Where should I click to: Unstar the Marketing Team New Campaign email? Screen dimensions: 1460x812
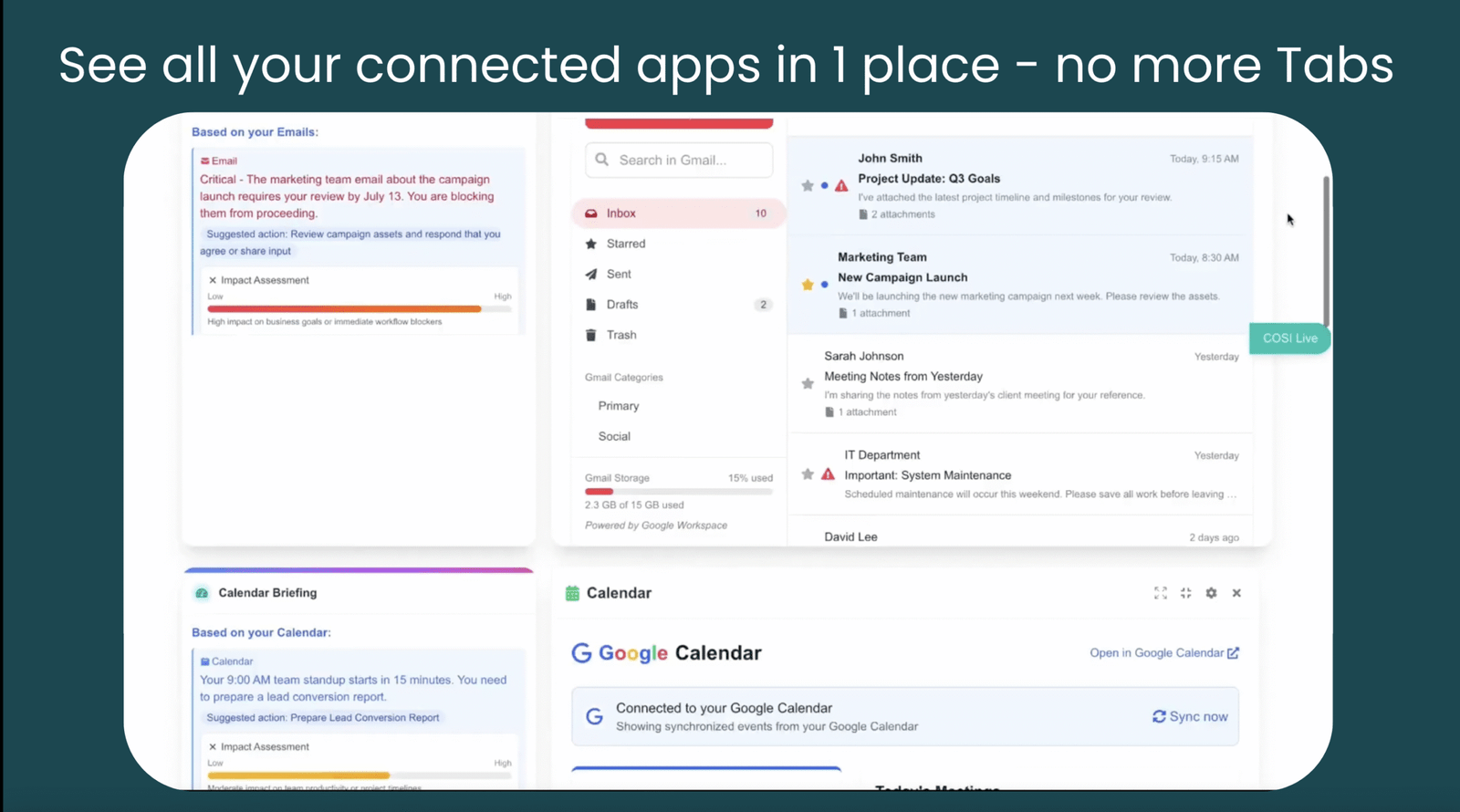[808, 285]
